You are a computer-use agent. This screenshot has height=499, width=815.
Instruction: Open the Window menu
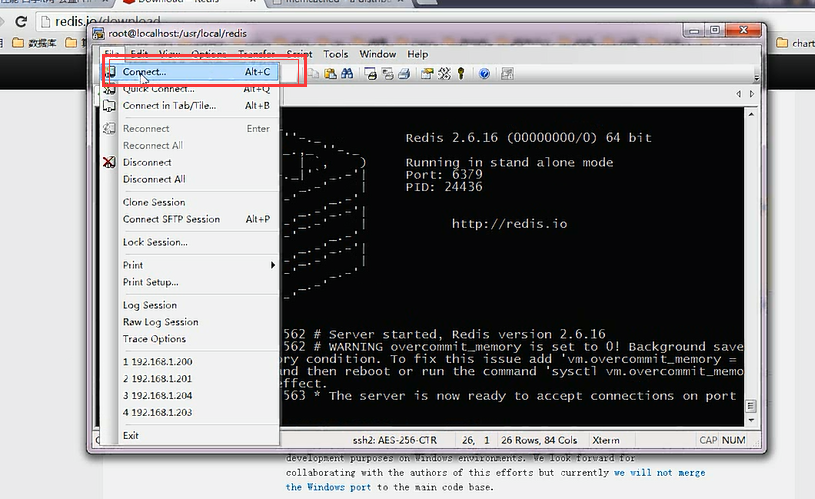pyautogui.click(x=377, y=54)
